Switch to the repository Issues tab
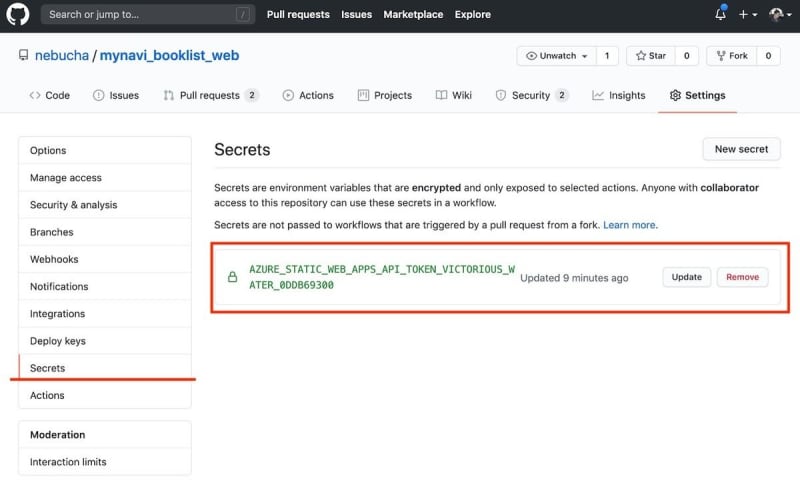800x487 pixels. coord(116,95)
